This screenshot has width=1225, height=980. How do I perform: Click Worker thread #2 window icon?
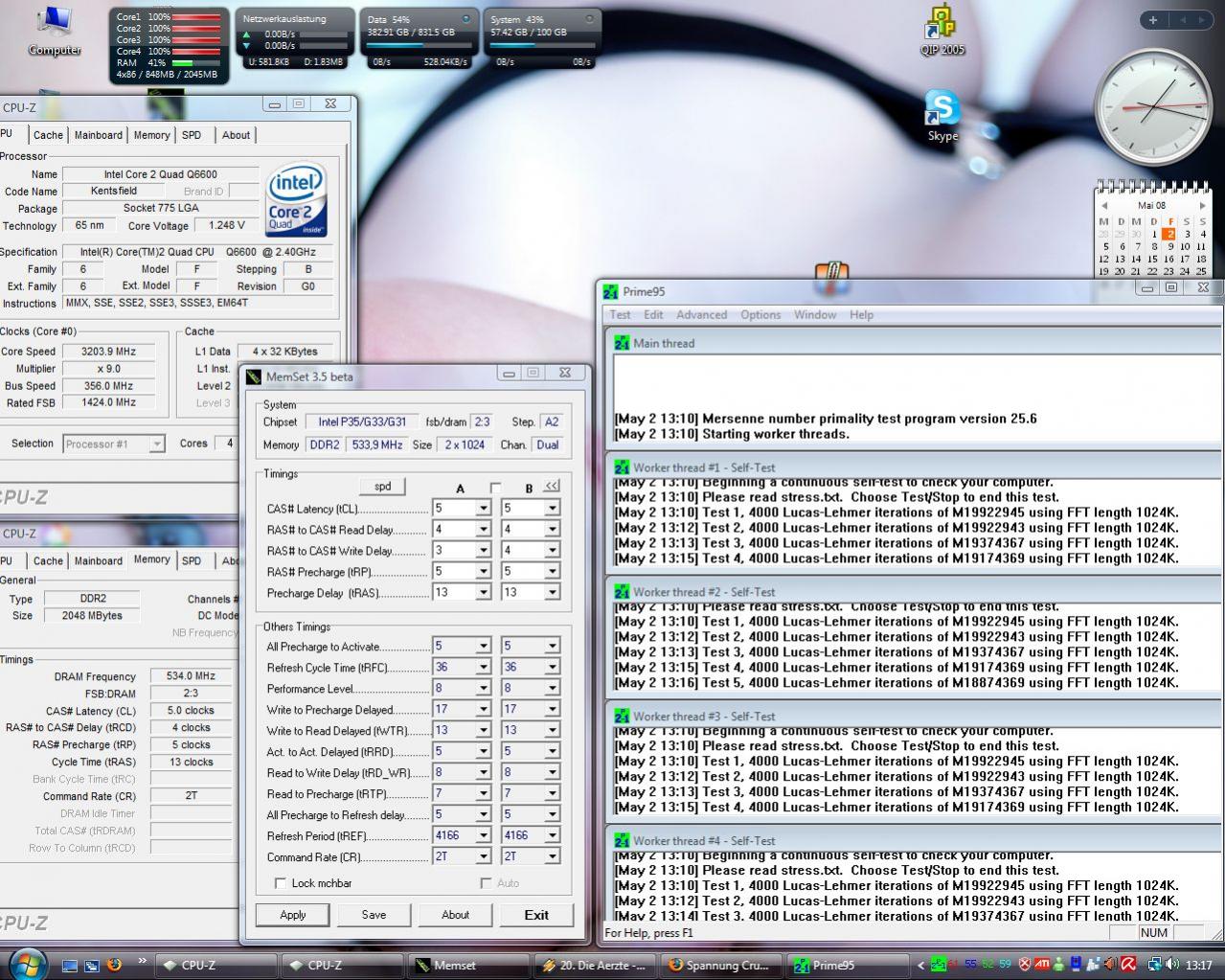(x=622, y=592)
